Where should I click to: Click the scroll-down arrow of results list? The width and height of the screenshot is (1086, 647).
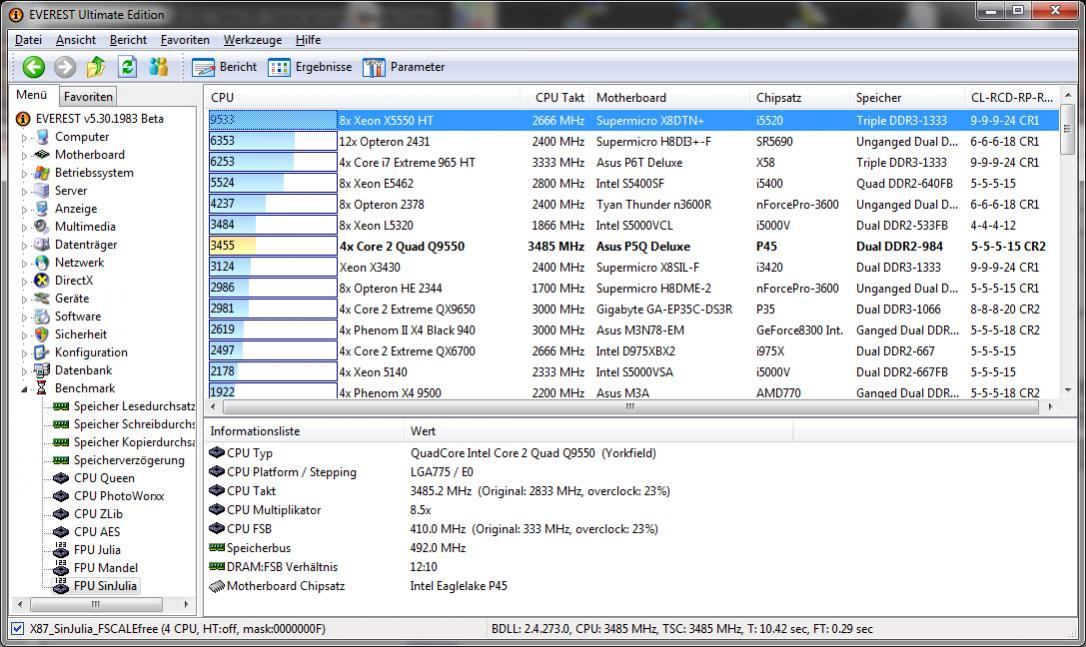(1067, 391)
